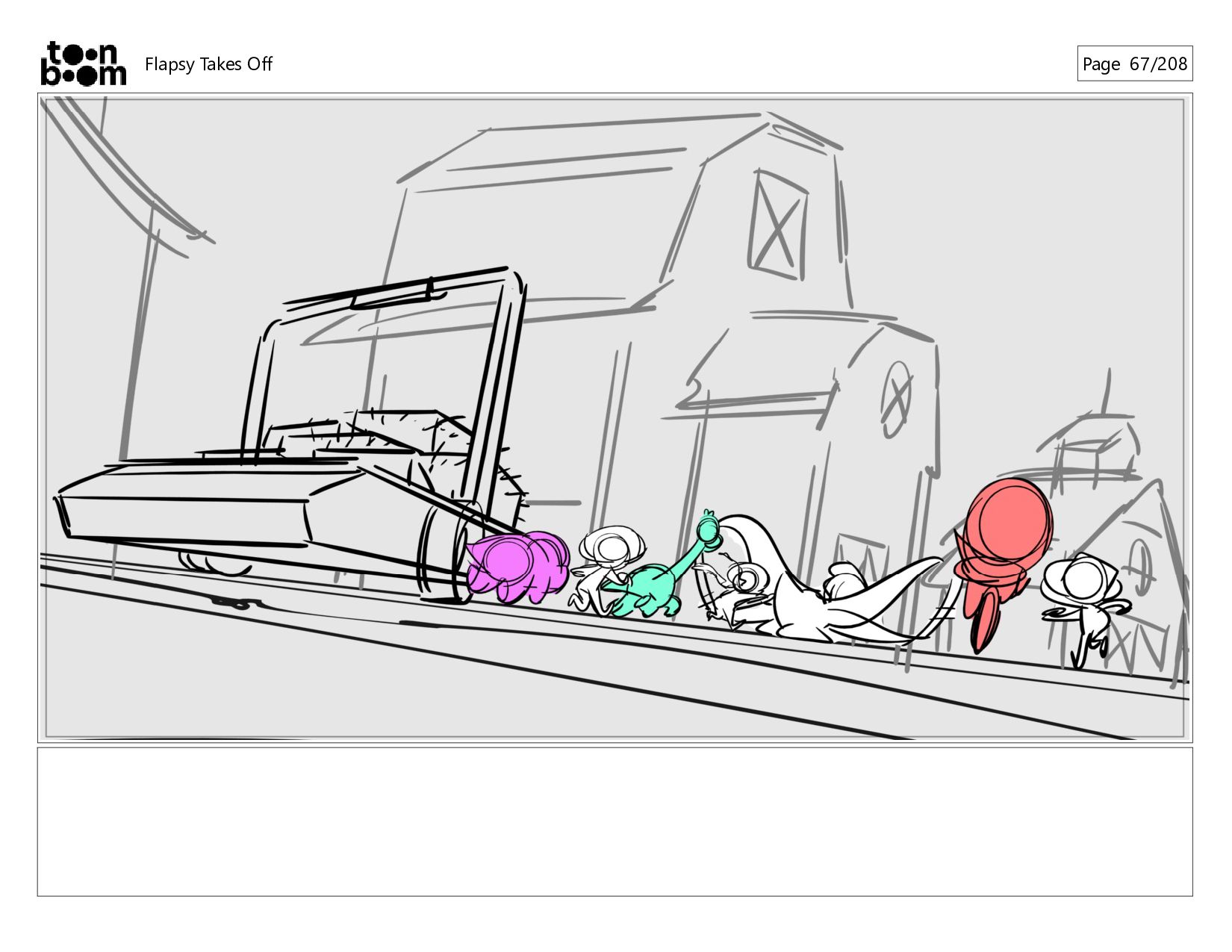Click the storyboard panel thumbnail with the barn scene
This screenshot has height=952, width=1232.
615,418
